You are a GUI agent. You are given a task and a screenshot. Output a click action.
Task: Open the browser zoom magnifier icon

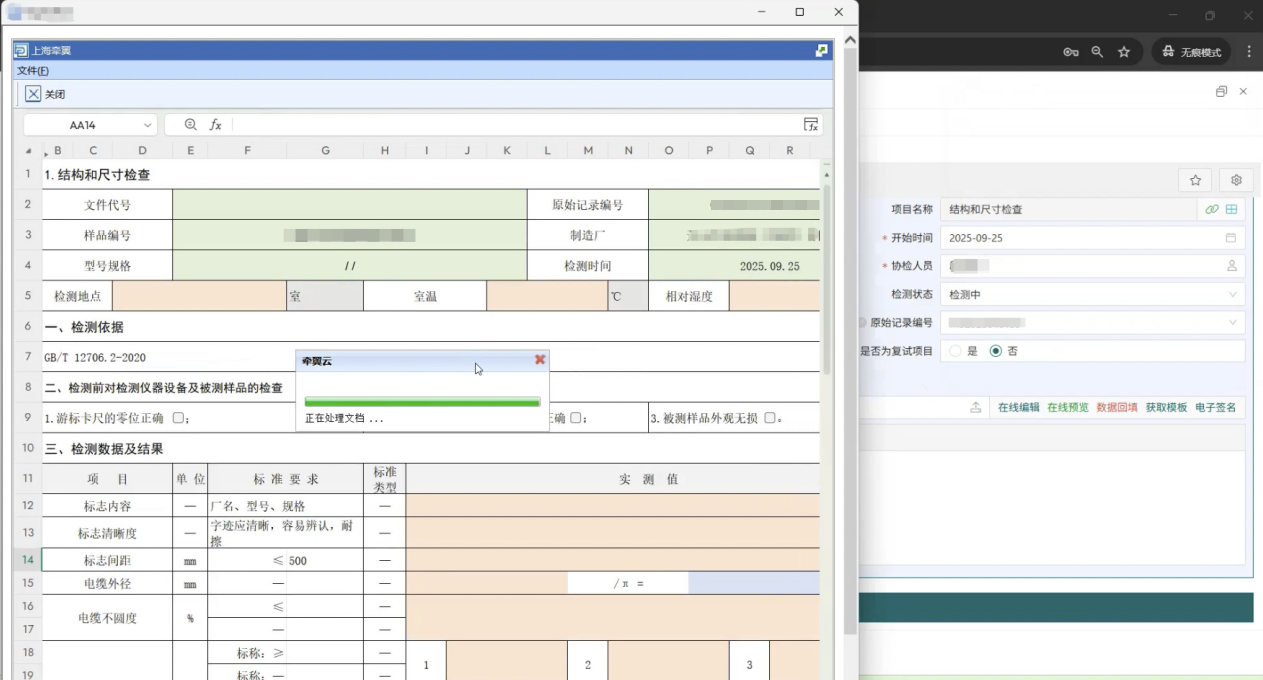[x=1097, y=52]
